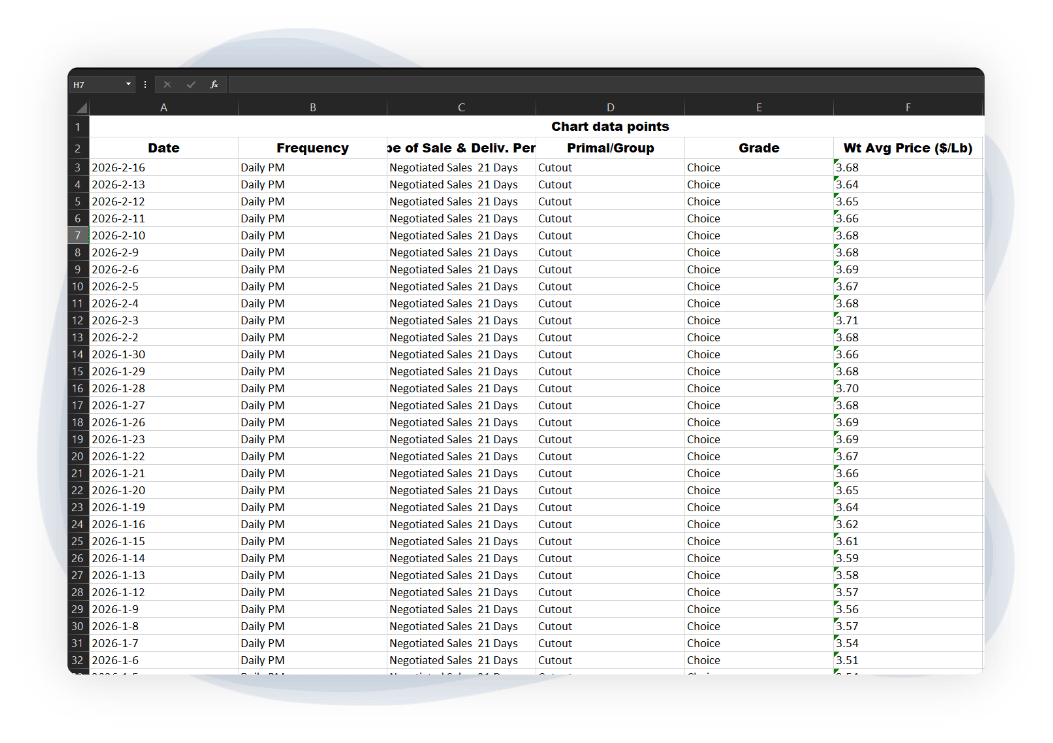
Task: Click into the formula bar input area
Action: click(x=600, y=85)
